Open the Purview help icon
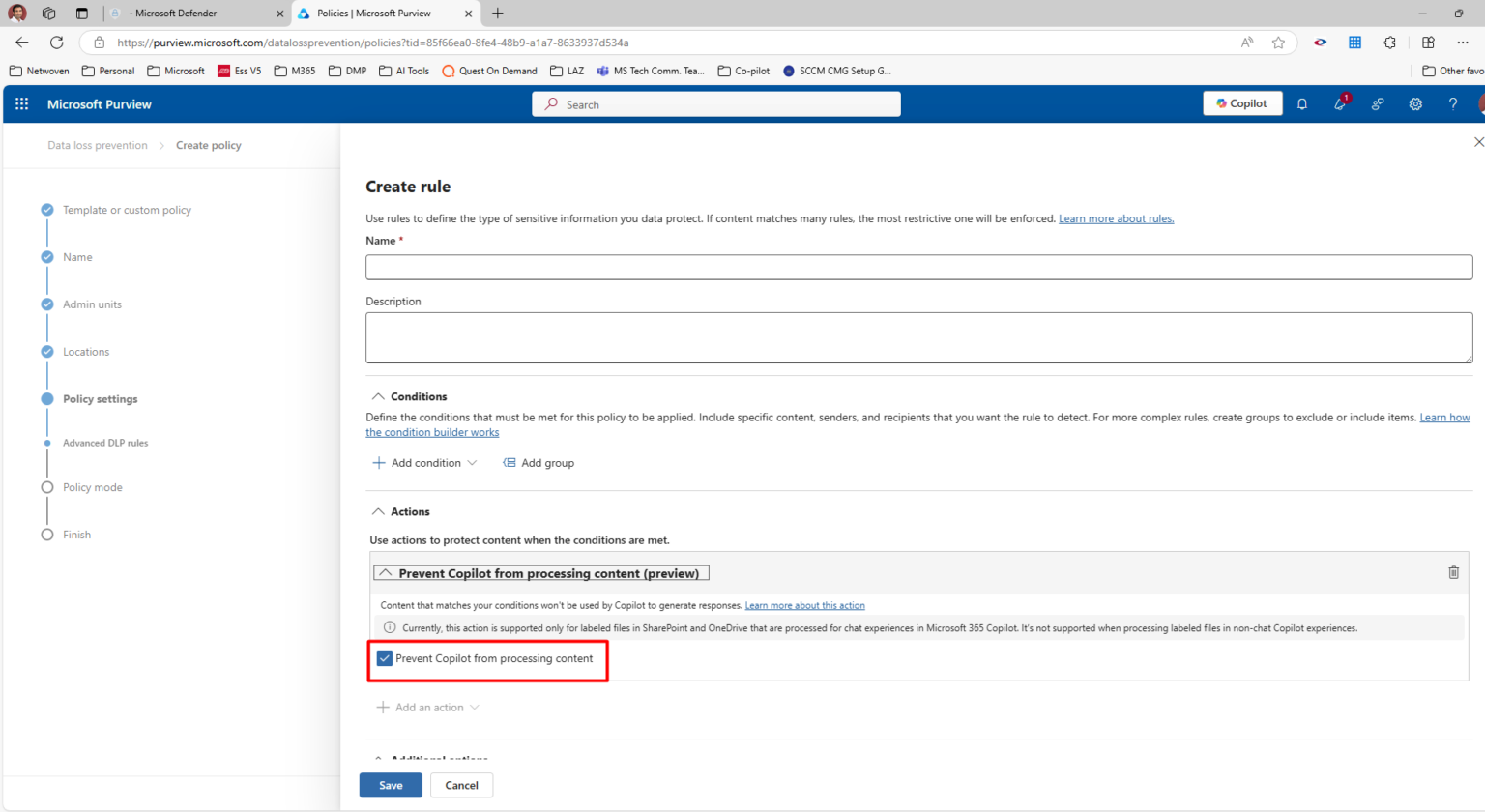Image resolution: width=1485 pixels, height=812 pixels. click(1453, 103)
